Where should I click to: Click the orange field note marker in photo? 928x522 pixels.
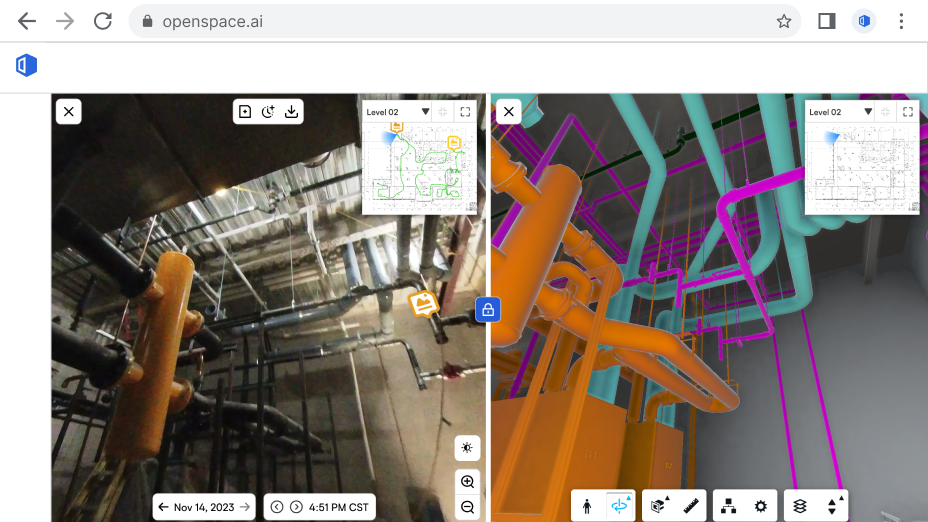tap(425, 303)
